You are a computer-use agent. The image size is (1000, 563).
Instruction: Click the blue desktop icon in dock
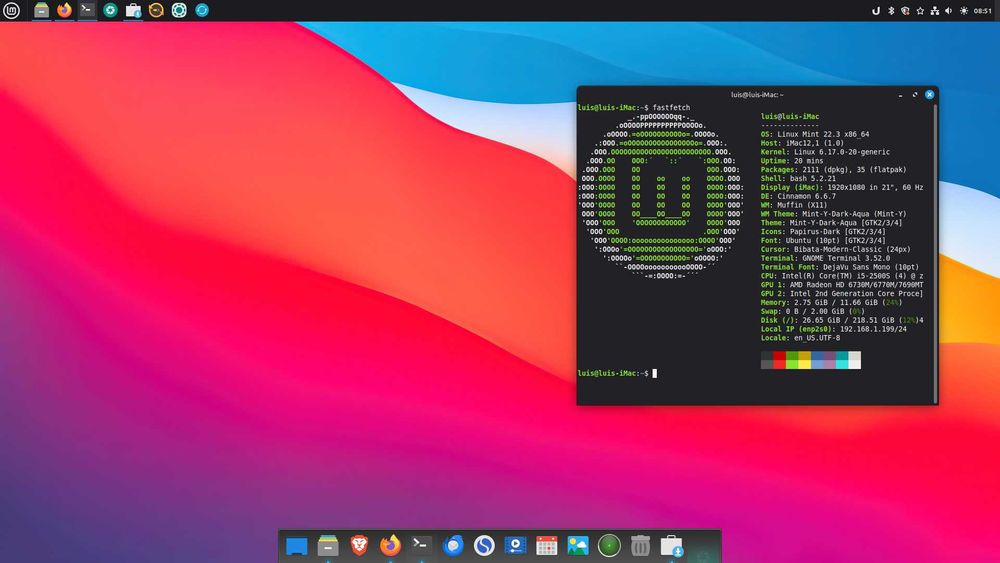tap(297, 546)
